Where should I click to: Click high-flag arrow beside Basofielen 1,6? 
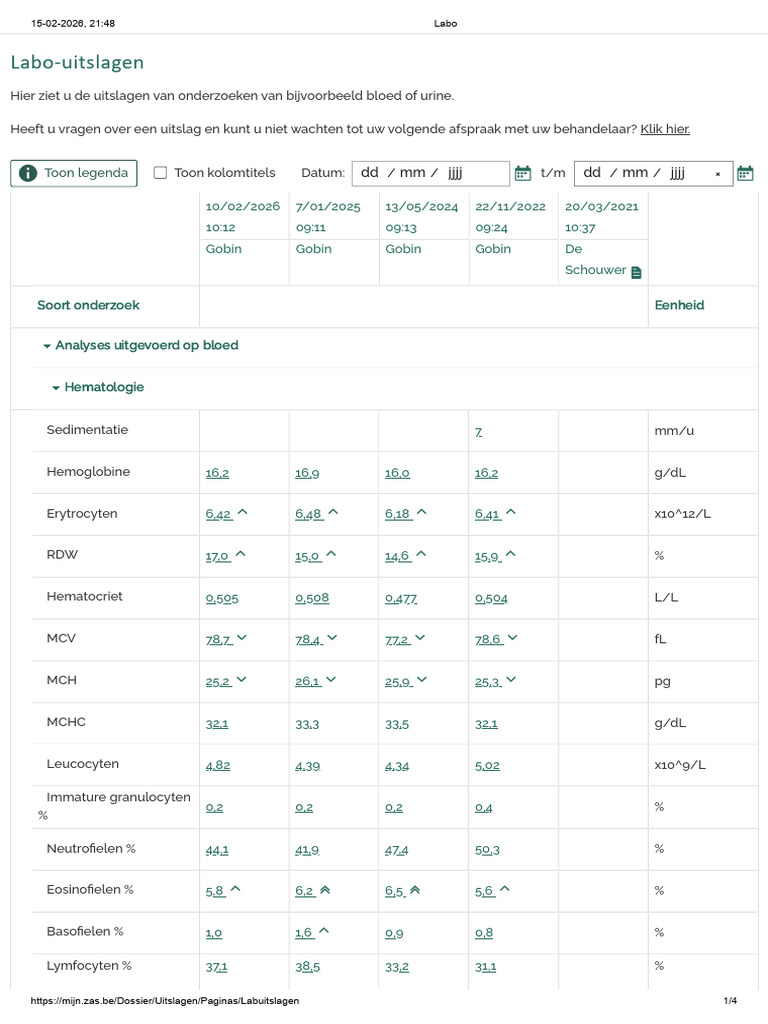(x=324, y=931)
